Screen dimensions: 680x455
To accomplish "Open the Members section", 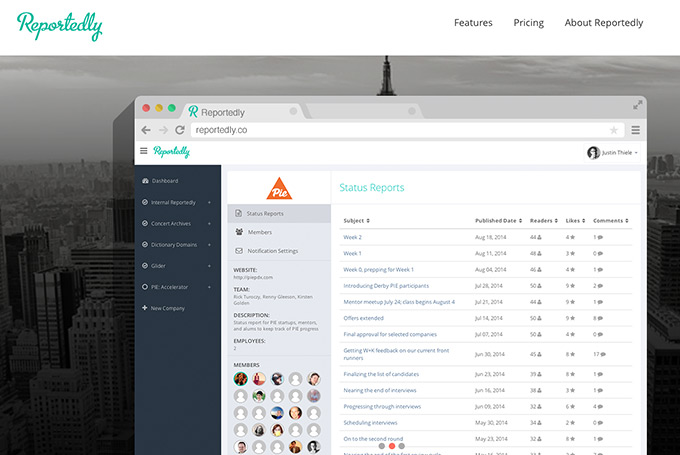I will click(x=279, y=232).
